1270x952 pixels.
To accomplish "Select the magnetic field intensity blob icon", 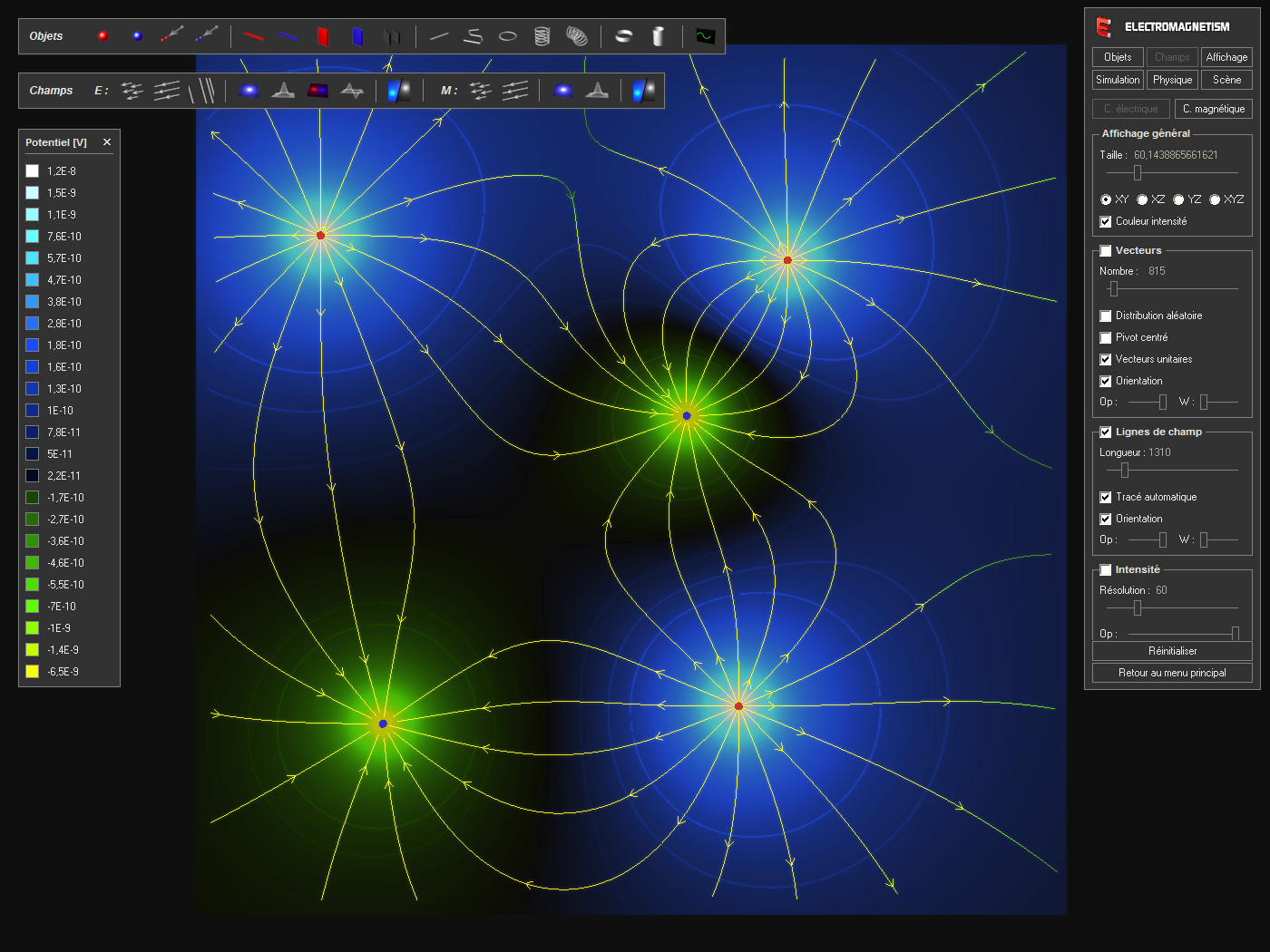I will (x=563, y=90).
